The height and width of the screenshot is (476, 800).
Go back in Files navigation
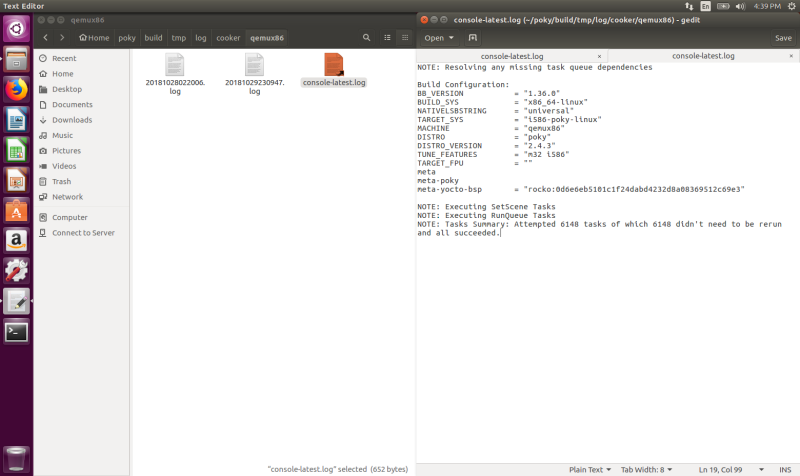click(45, 38)
